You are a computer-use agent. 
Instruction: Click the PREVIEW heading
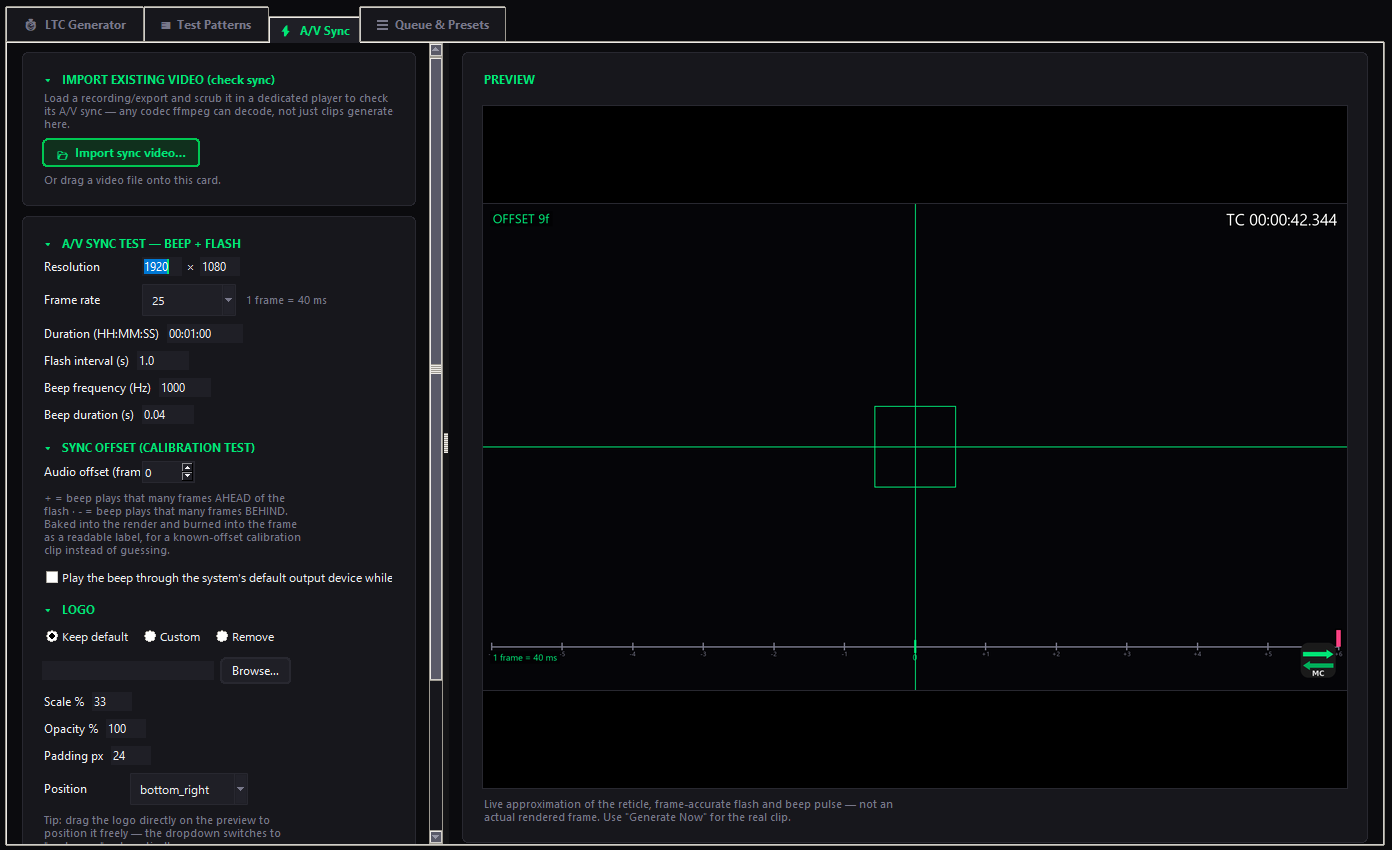(x=509, y=80)
